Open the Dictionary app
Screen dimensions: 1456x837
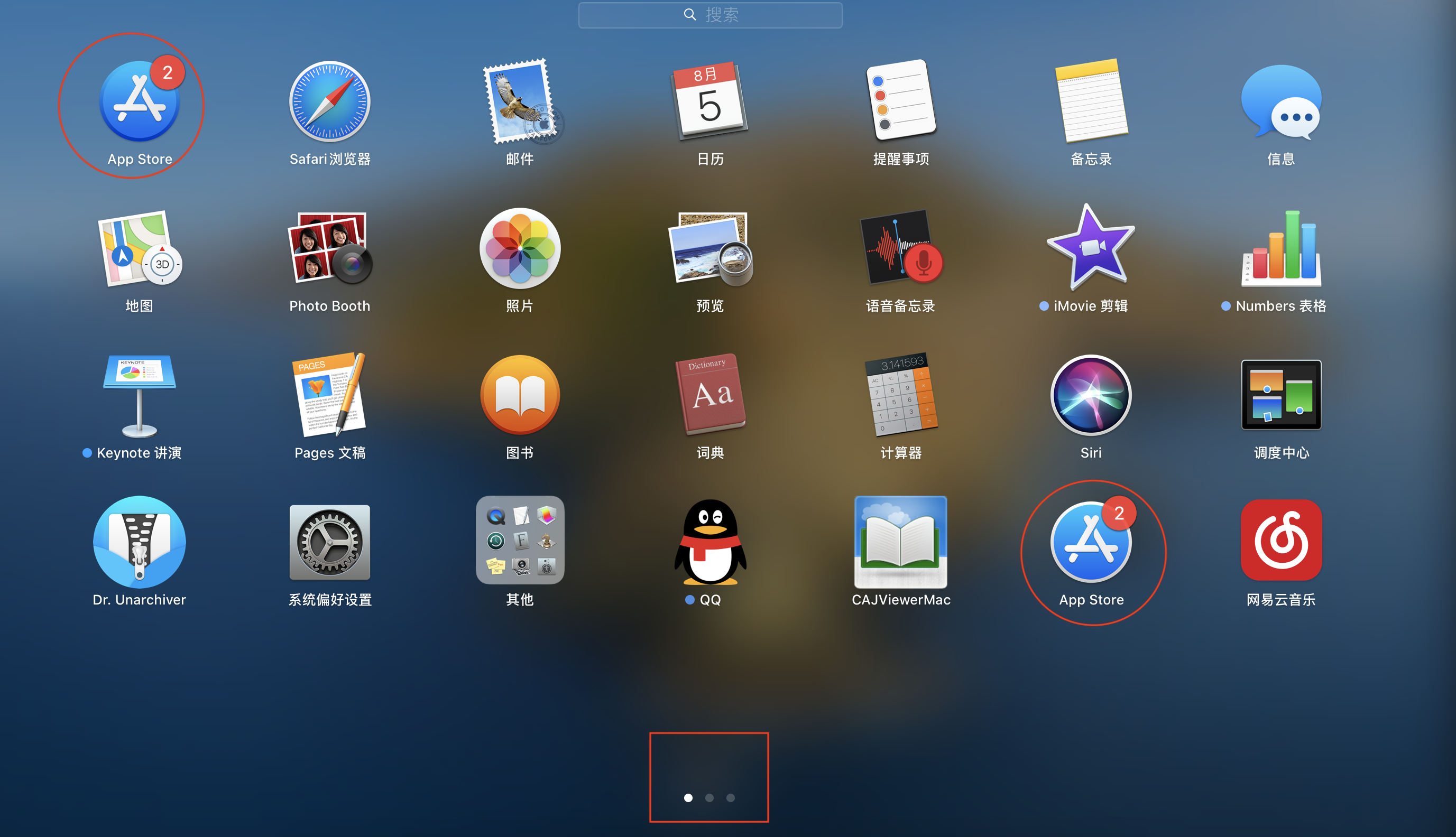[709, 395]
